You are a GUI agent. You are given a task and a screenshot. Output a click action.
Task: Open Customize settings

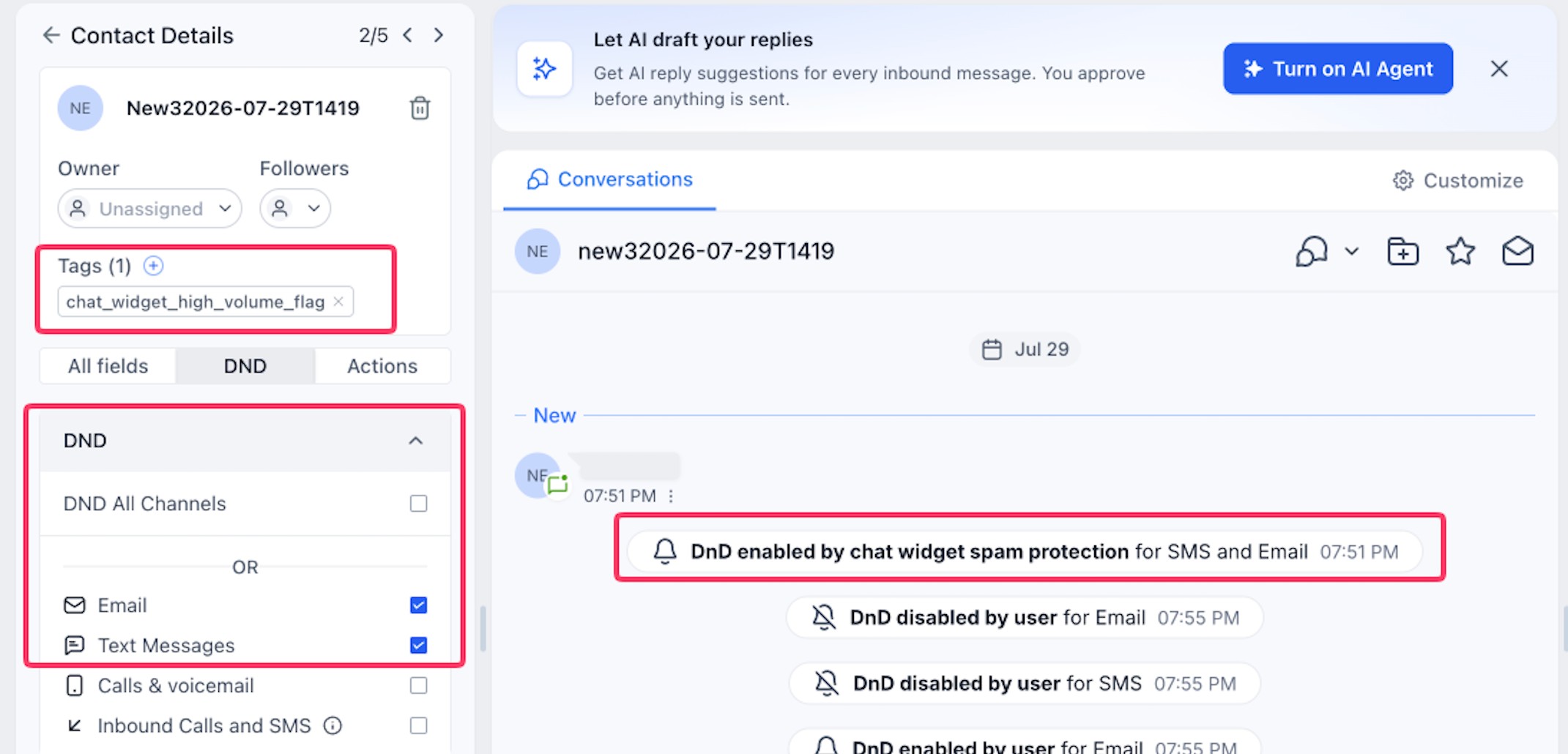(x=1457, y=180)
